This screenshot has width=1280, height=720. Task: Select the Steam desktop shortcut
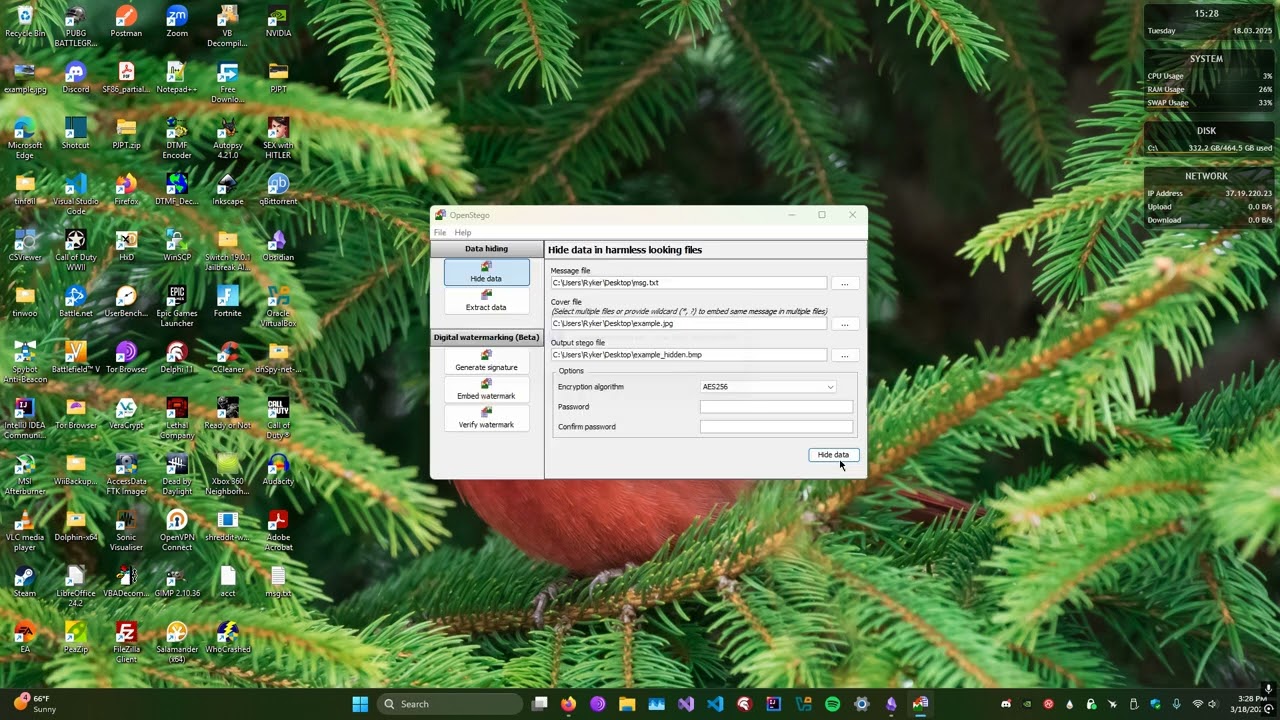click(x=25, y=582)
